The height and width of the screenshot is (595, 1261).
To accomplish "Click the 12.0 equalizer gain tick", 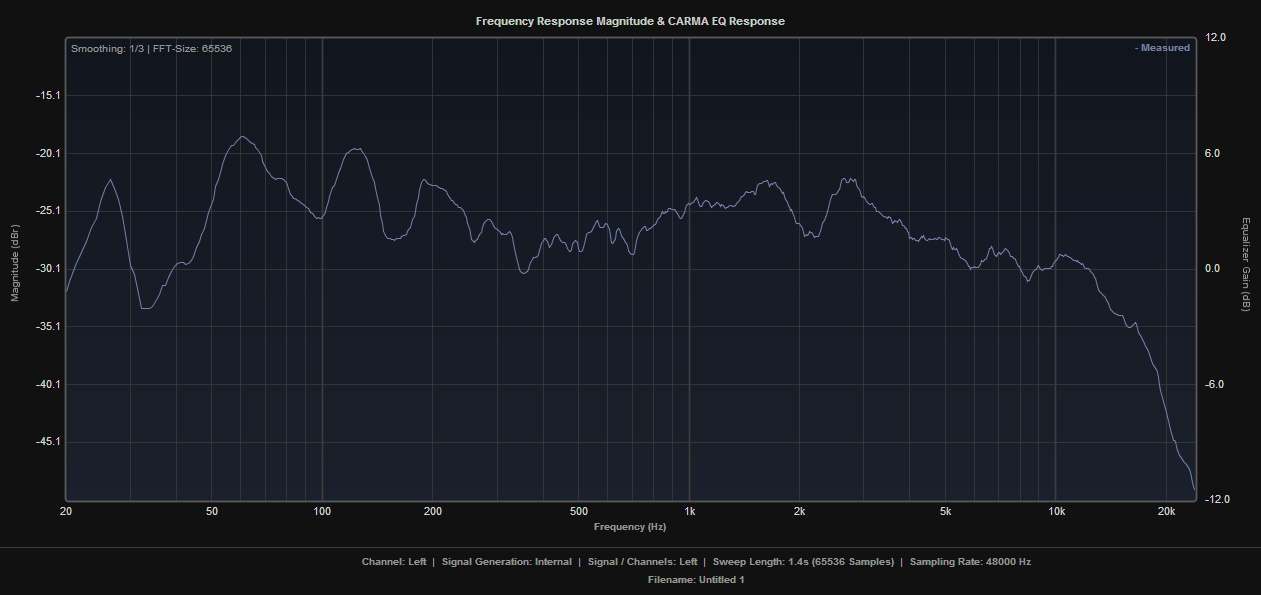I will [1216, 38].
